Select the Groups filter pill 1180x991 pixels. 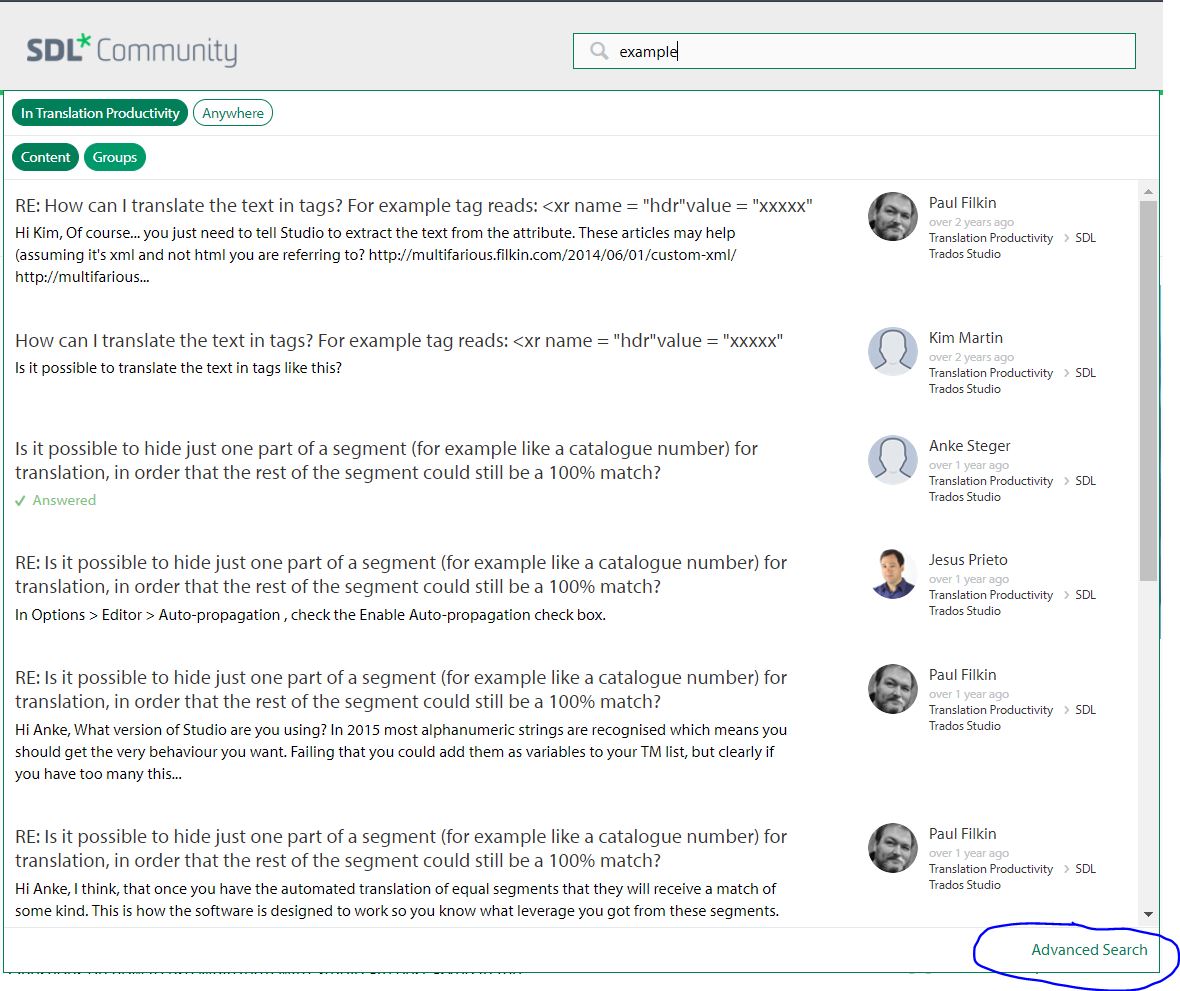pyautogui.click(x=115, y=157)
